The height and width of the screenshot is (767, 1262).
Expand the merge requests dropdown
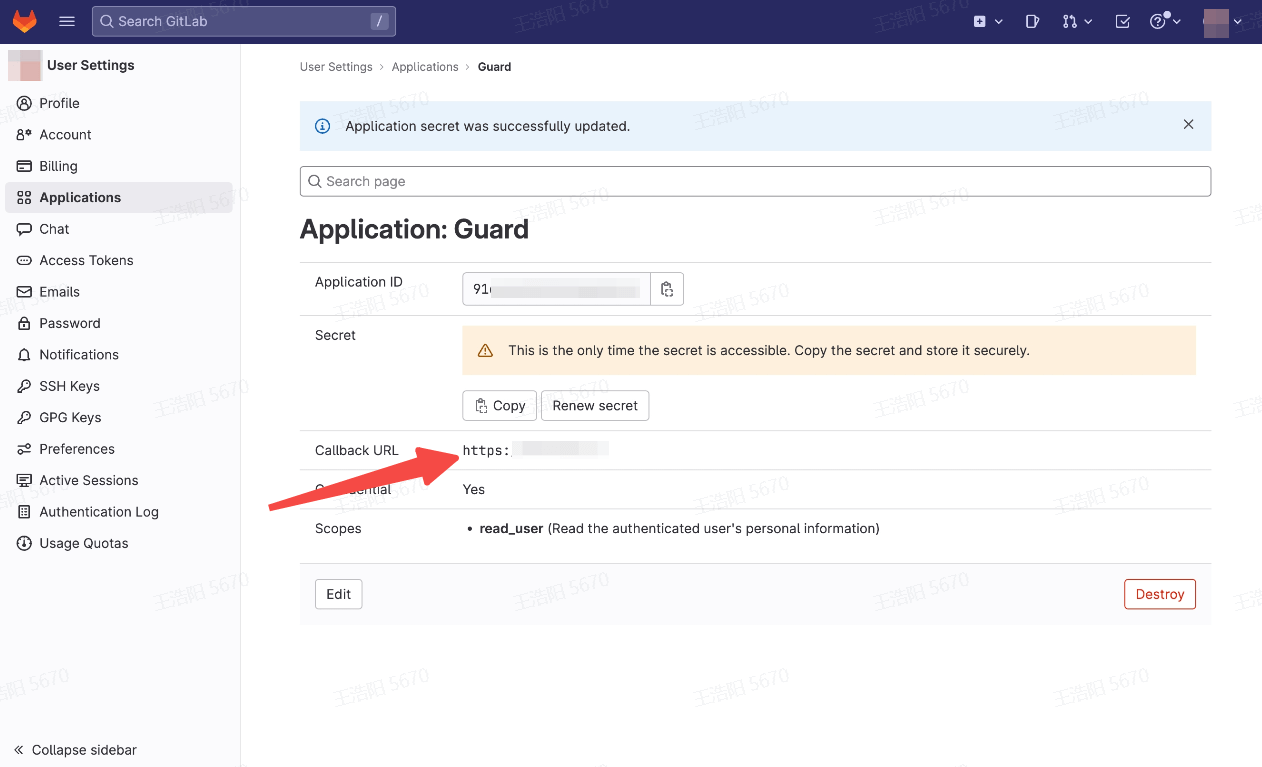click(x=1077, y=21)
